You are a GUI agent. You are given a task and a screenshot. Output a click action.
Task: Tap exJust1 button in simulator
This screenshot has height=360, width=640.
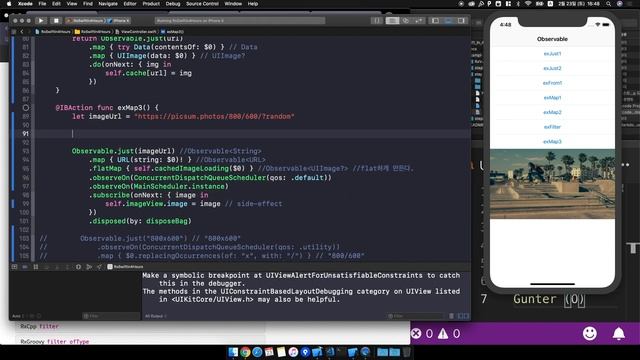click(x=552, y=53)
